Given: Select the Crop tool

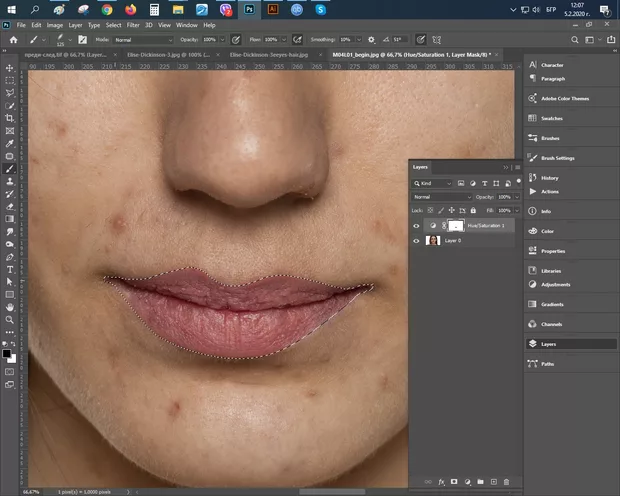Looking at the screenshot, I should point(9,118).
